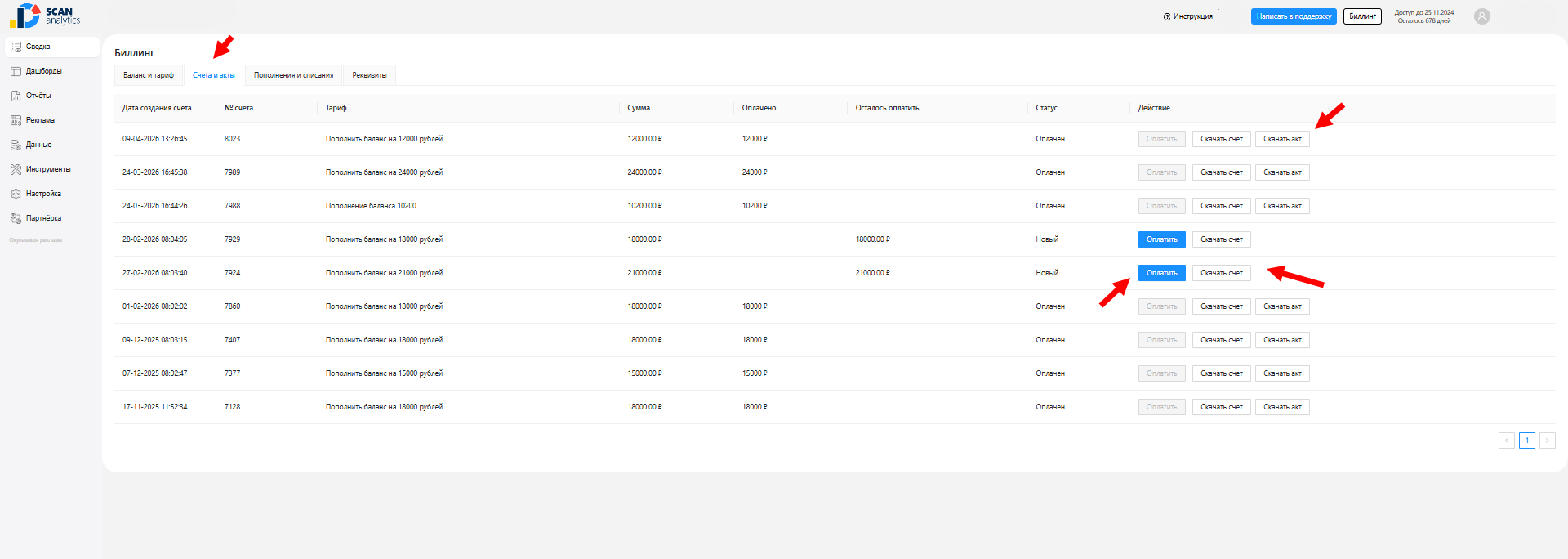Viewport: 1568px width, 559px height.
Task: Download invoice 7988 via Скачать счет
Action: tap(1222, 206)
